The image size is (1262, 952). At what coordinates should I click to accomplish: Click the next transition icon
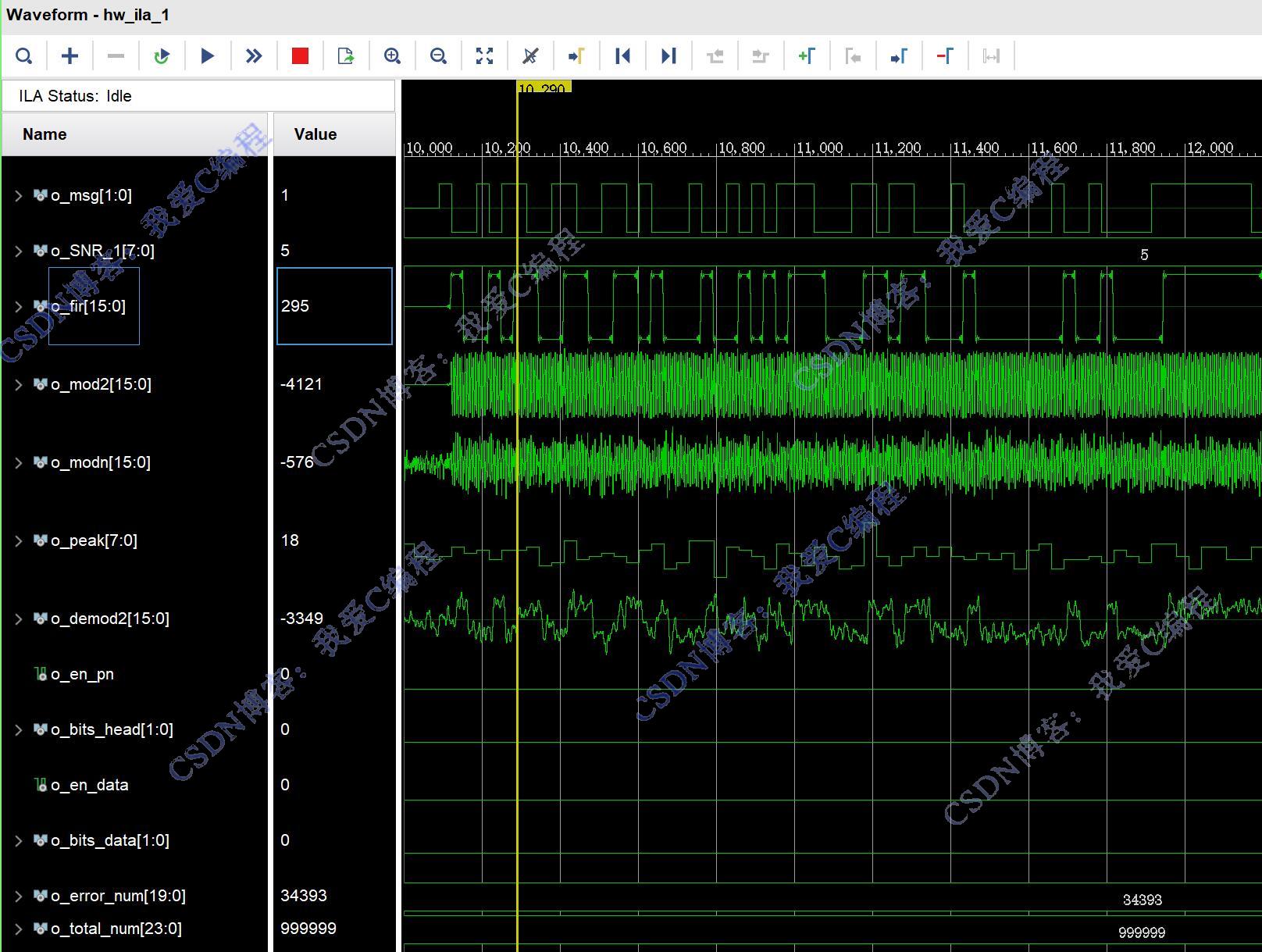click(761, 56)
